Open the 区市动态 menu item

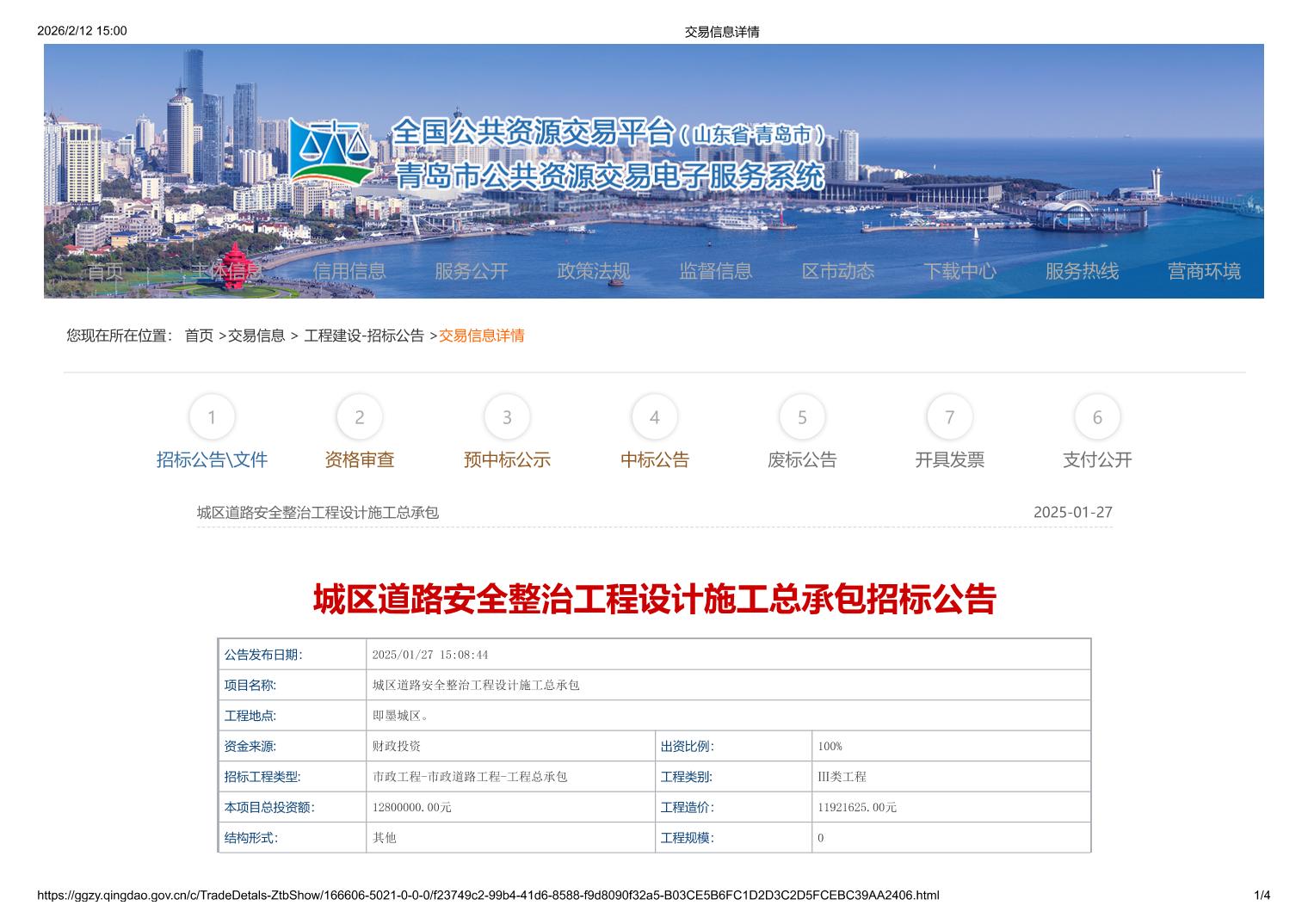coord(838,271)
